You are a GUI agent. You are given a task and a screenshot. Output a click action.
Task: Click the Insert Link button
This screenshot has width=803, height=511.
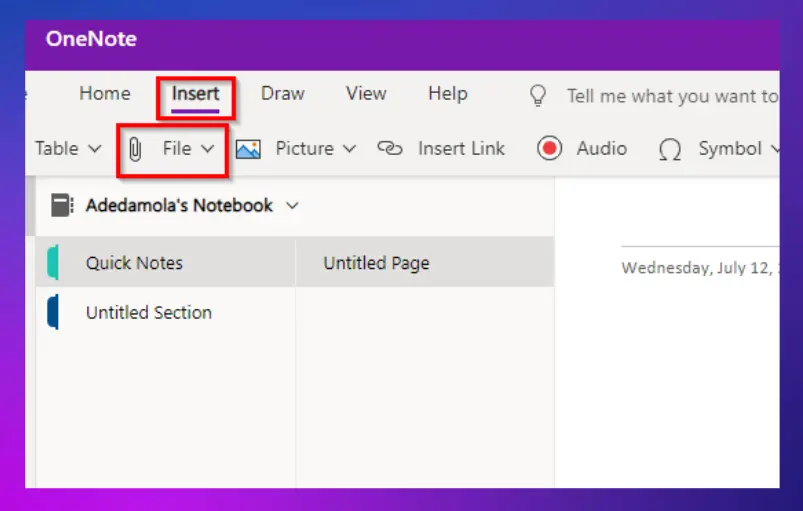[461, 148]
